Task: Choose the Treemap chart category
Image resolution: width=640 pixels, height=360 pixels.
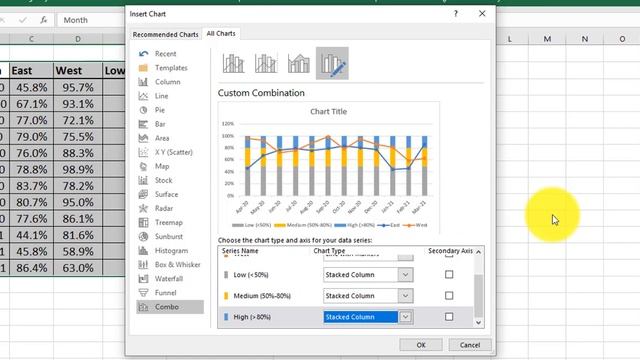Action: pyautogui.click(x=170, y=222)
